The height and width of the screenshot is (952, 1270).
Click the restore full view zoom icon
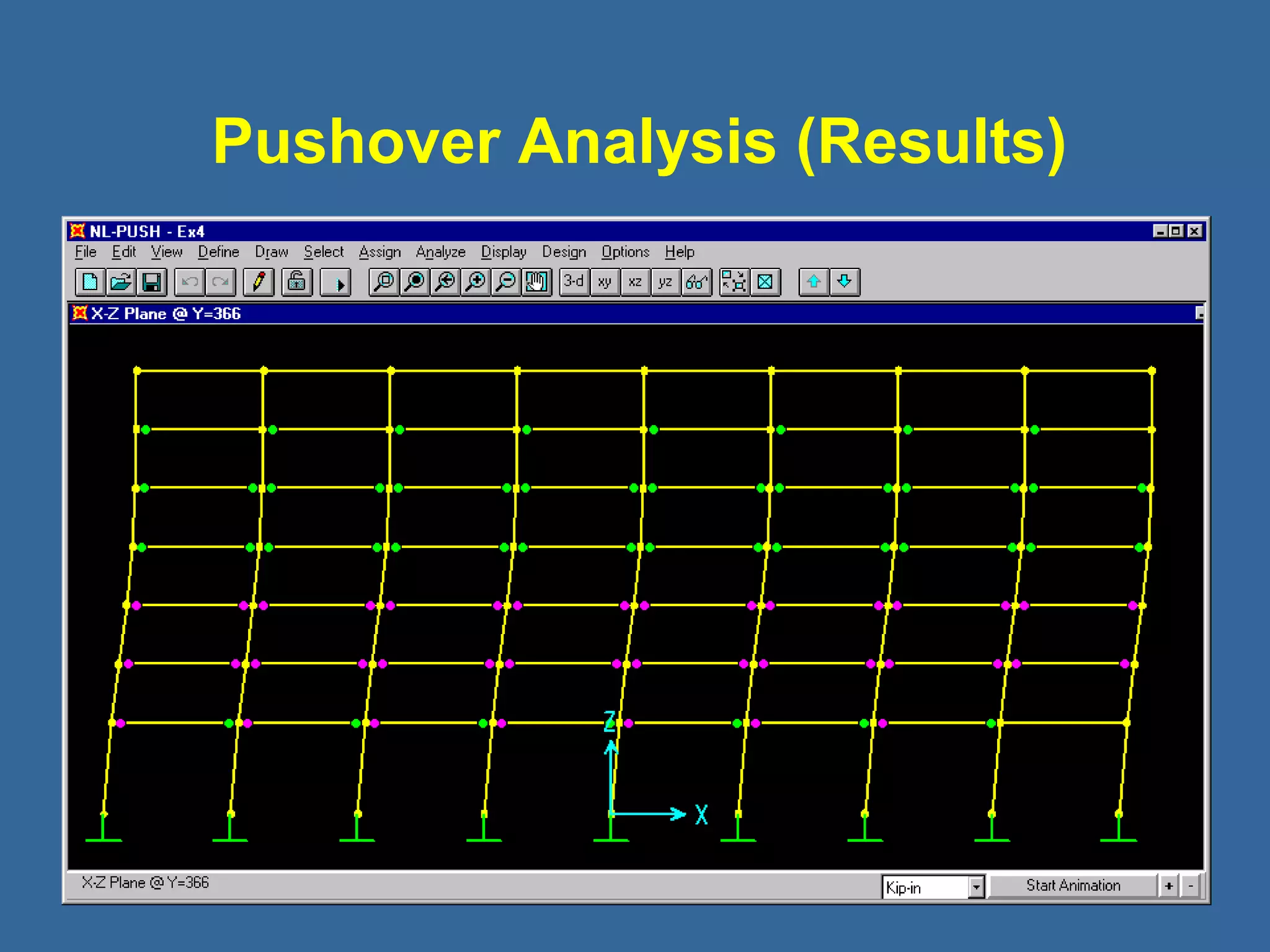coord(415,282)
